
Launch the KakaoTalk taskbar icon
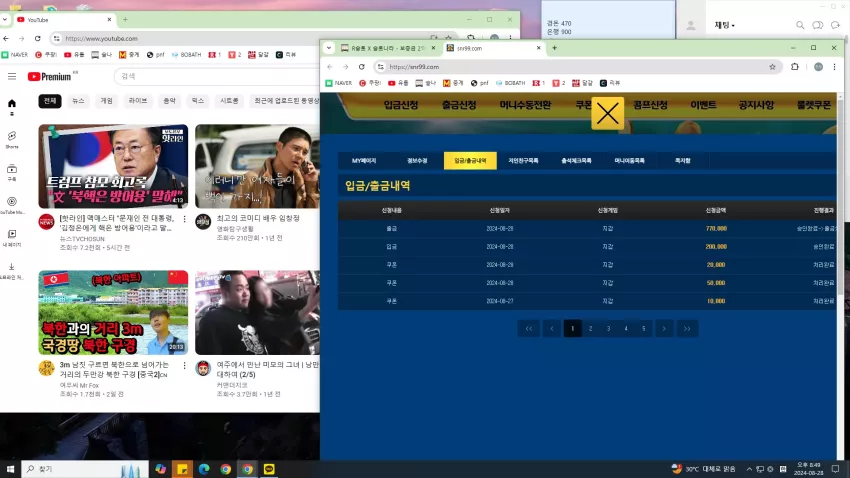(x=269, y=469)
